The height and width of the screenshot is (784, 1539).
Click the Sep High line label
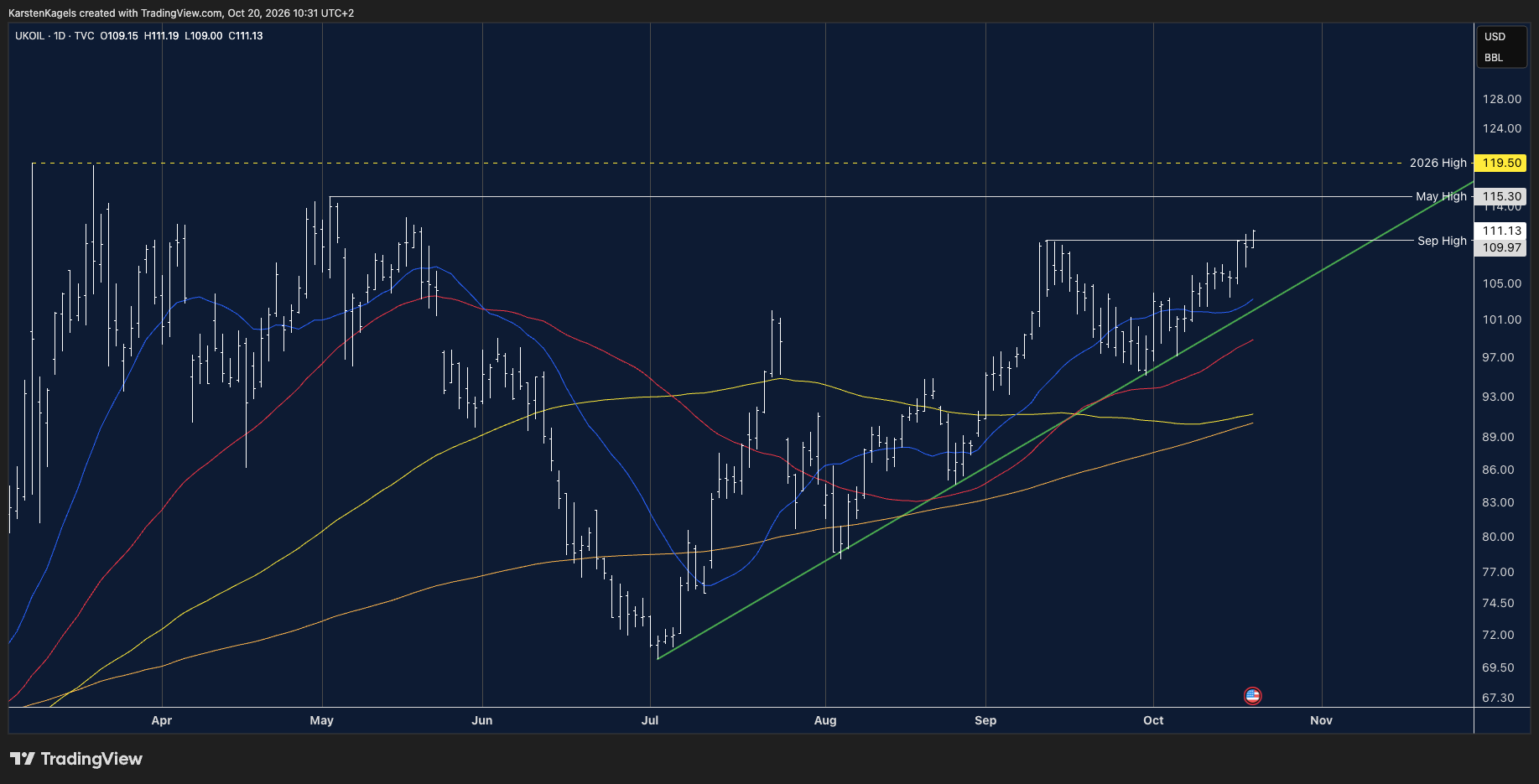[x=1442, y=241]
